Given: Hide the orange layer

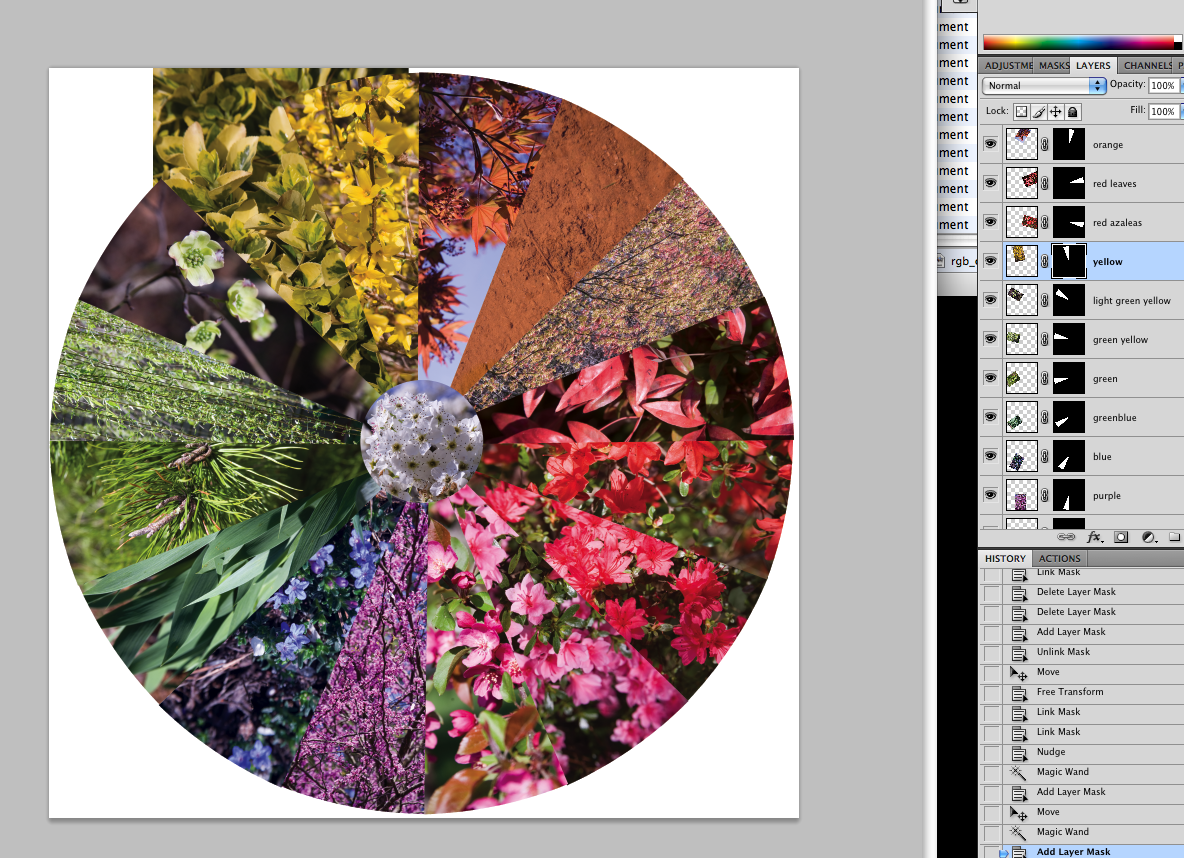Looking at the screenshot, I should tap(990, 144).
